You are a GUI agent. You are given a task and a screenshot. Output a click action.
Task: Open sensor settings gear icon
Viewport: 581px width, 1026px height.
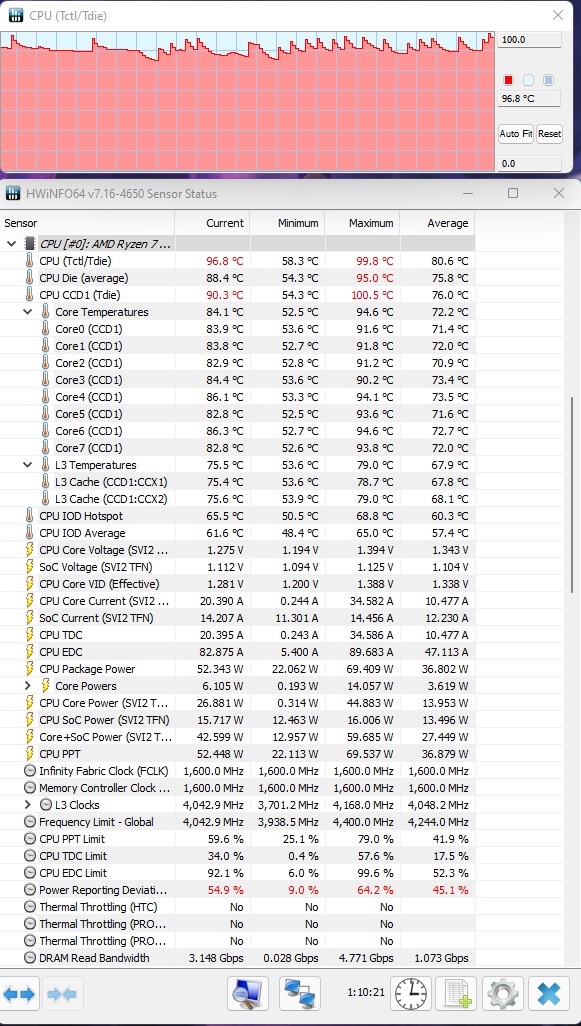click(x=503, y=994)
